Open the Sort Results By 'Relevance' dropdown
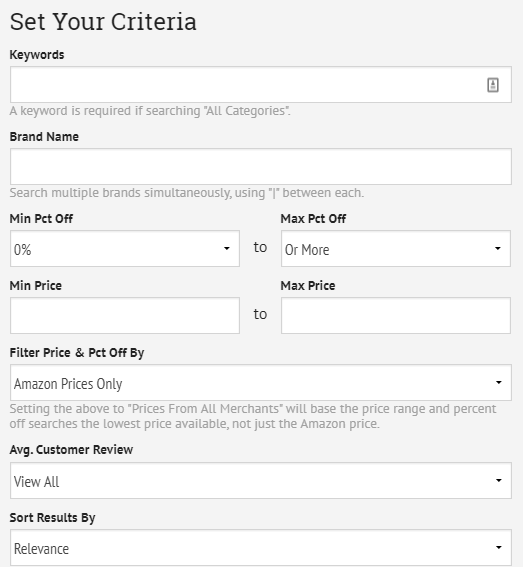523x567 pixels. (261, 547)
